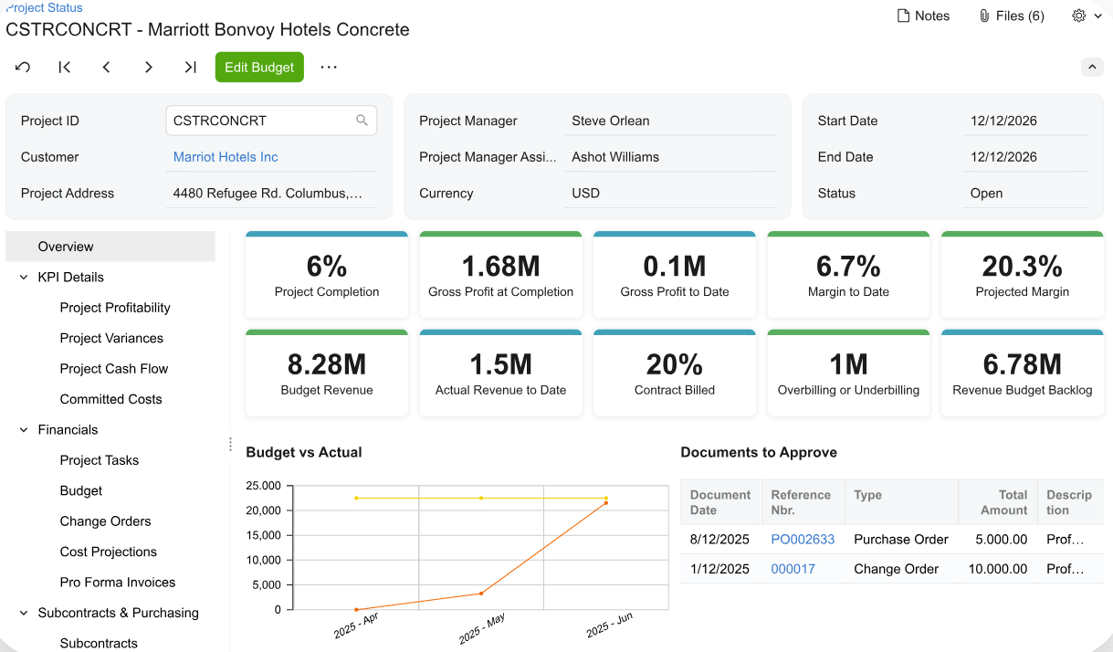Click the undo arrow icon in toolbar

(22, 67)
